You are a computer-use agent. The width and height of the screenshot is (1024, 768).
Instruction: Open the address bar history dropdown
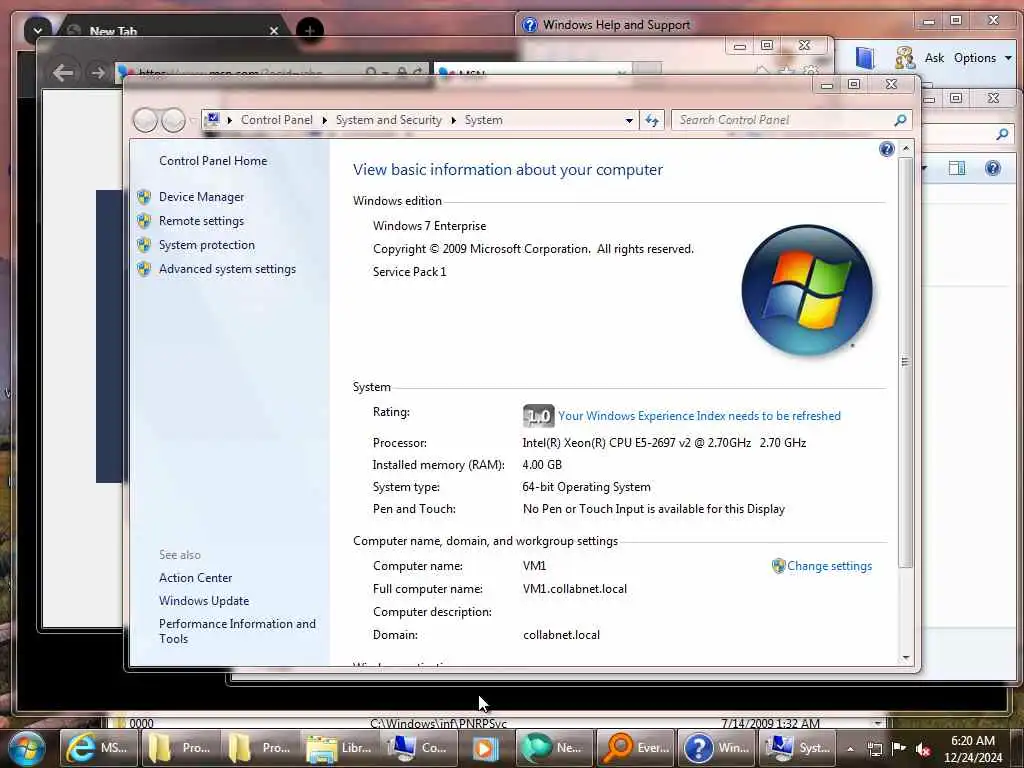(x=629, y=121)
